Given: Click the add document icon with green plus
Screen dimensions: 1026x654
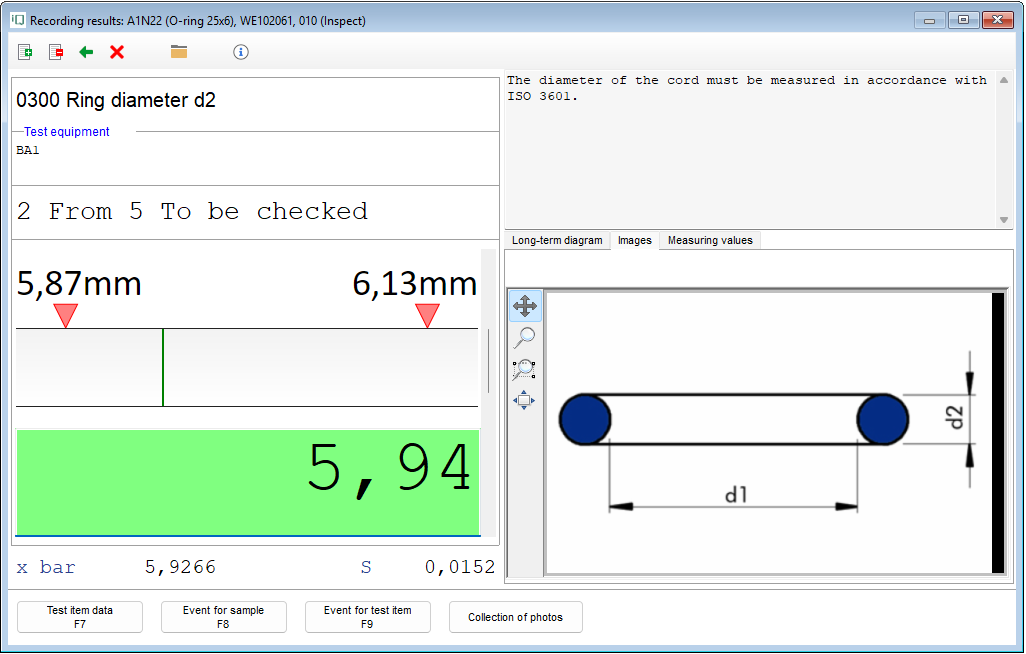Looking at the screenshot, I should (26, 52).
